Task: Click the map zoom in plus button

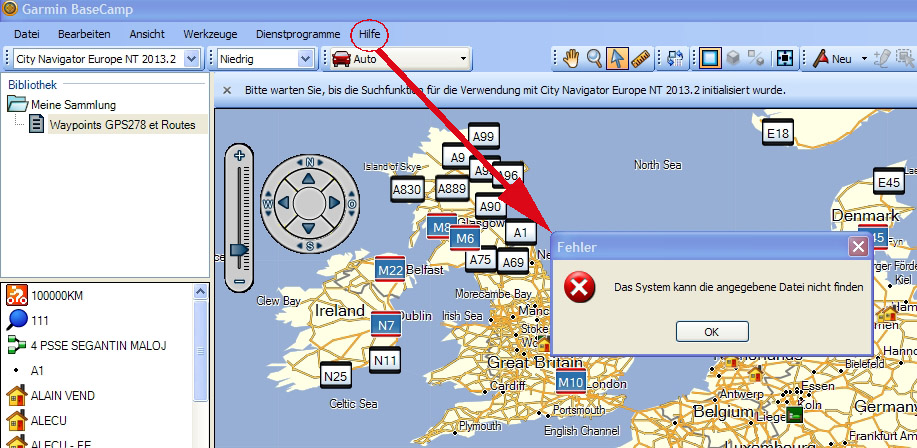Action: [x=239, y=156]
